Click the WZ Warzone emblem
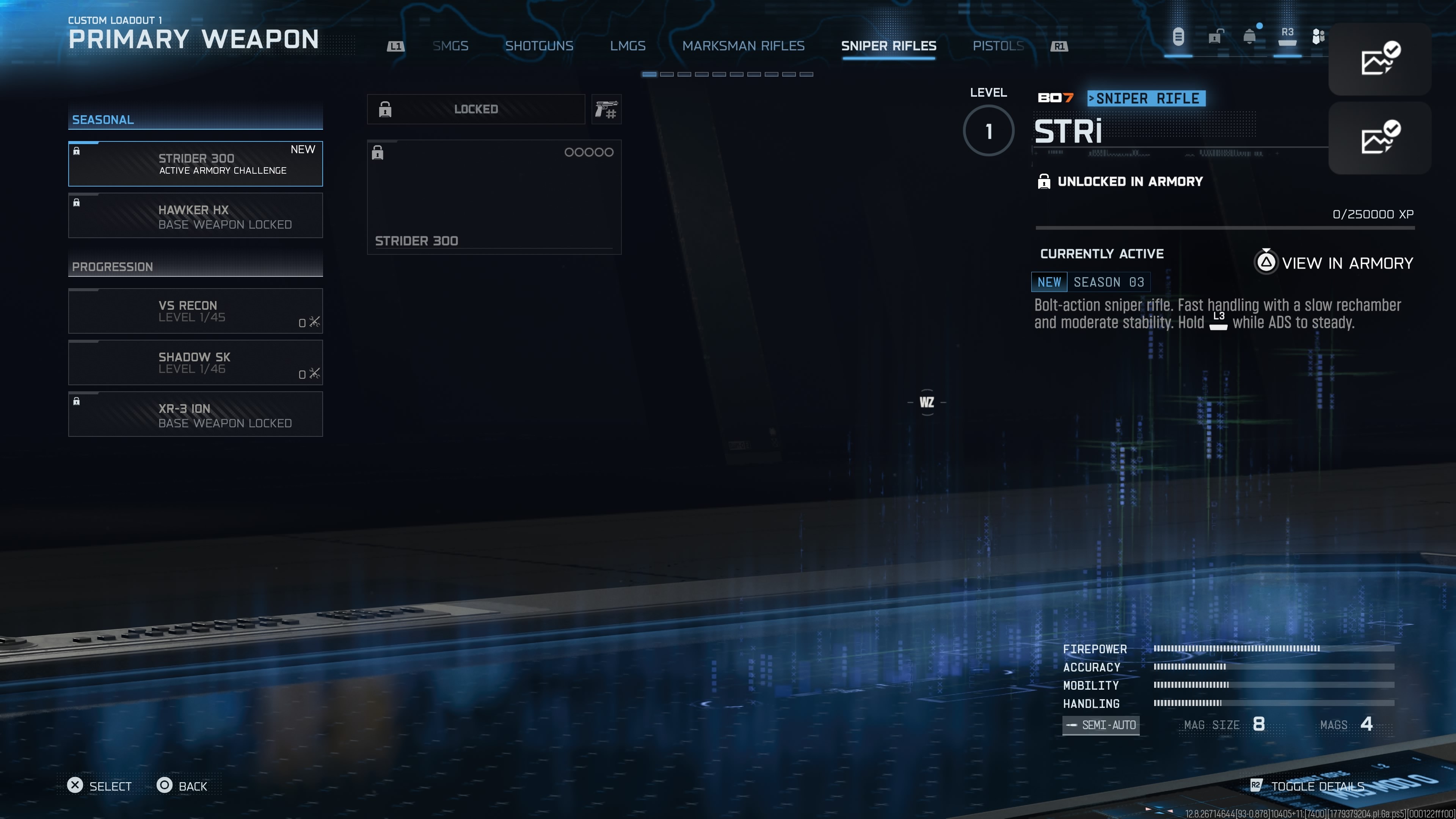 point(927,402)
